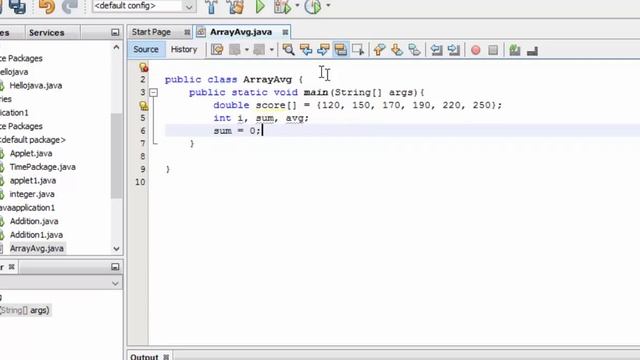This screenshot has width=640, height=360.
Task: Click the Undo arrow icon
Action: pyautogui.click(x=47, y=6)
